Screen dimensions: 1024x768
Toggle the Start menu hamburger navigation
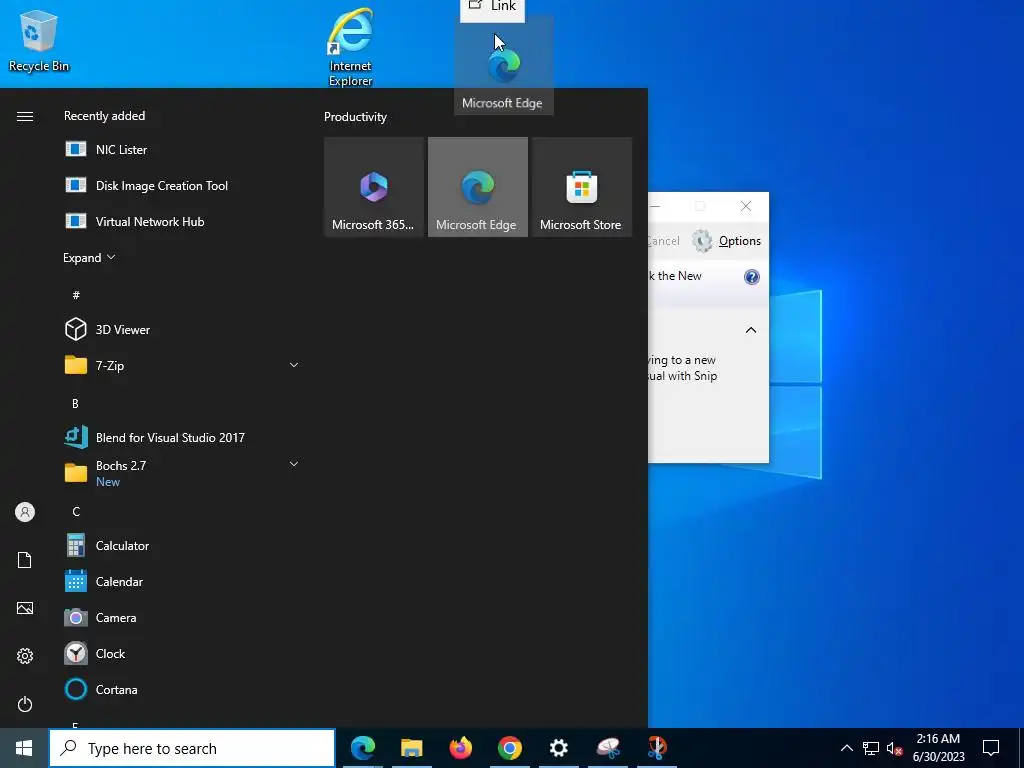coord(25,116)
